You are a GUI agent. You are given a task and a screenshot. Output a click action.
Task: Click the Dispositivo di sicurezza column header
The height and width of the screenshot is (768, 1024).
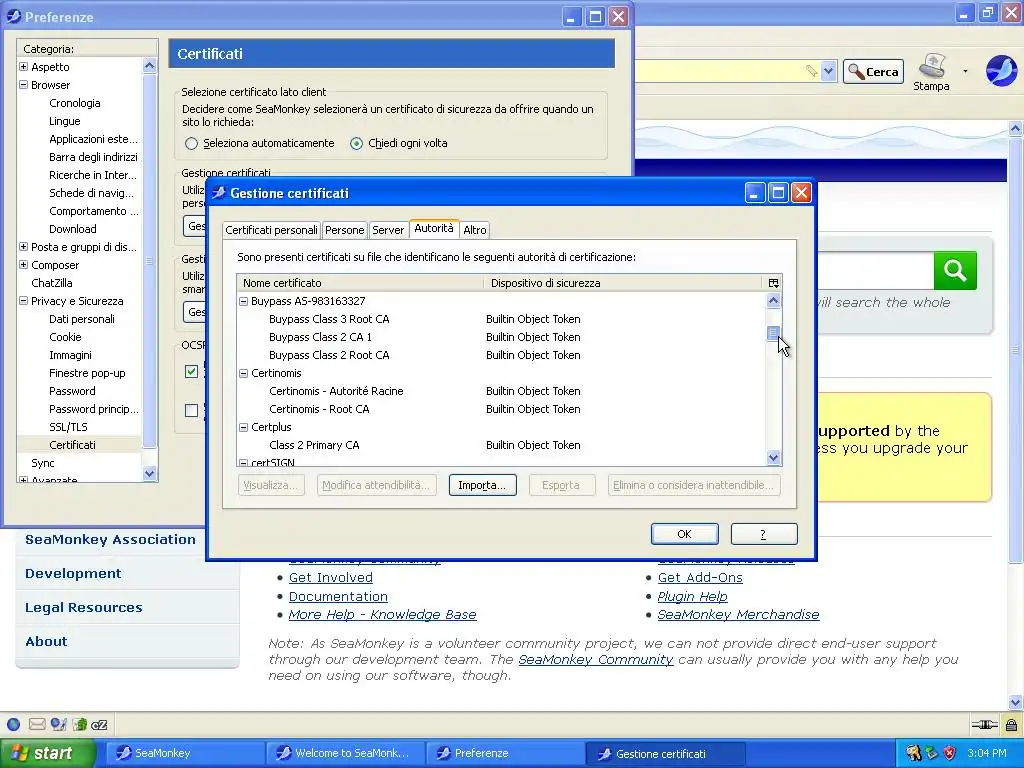pyautogui.click(x=625, y=283)
